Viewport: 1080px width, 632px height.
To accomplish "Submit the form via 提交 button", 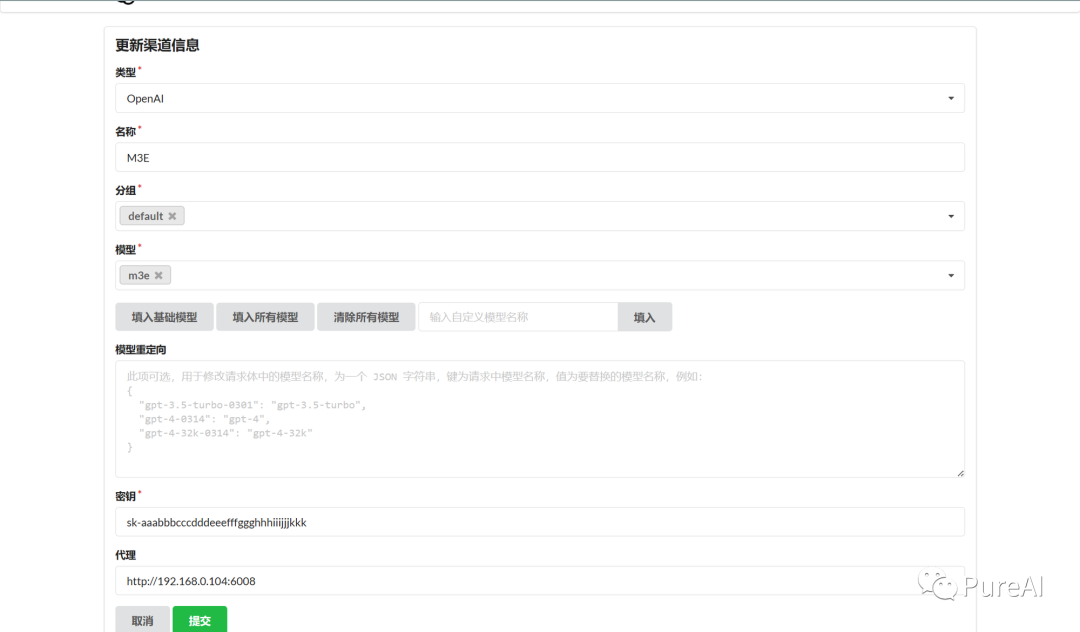I will tap(199, 620).
